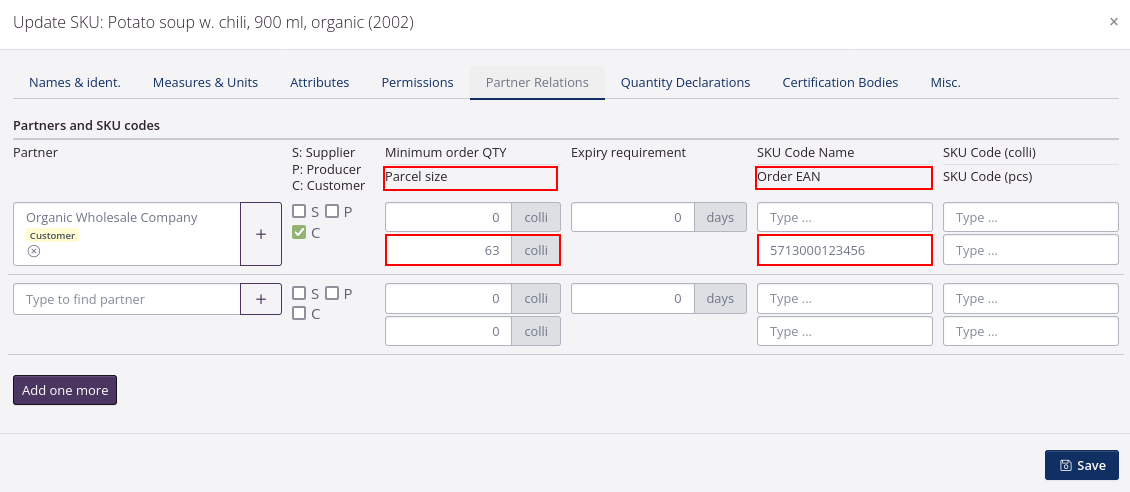Click SKU Code (pcs) field for Organic Wholesale Company

(1031, 251)
